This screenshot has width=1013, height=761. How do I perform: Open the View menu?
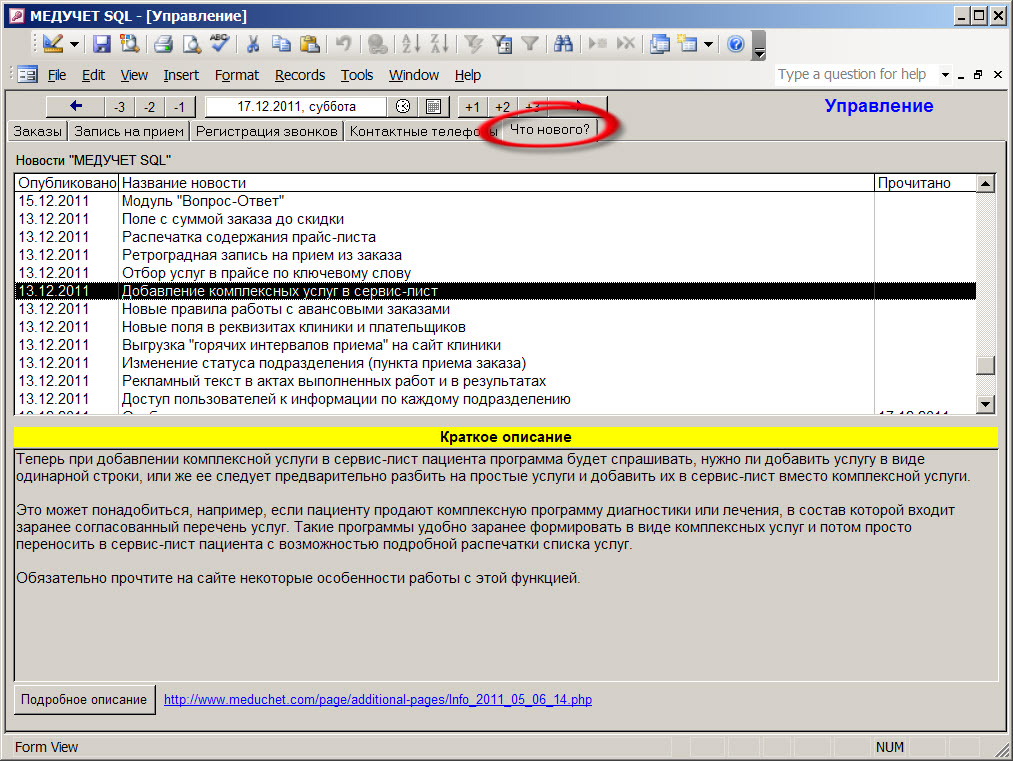coord(134,75)
